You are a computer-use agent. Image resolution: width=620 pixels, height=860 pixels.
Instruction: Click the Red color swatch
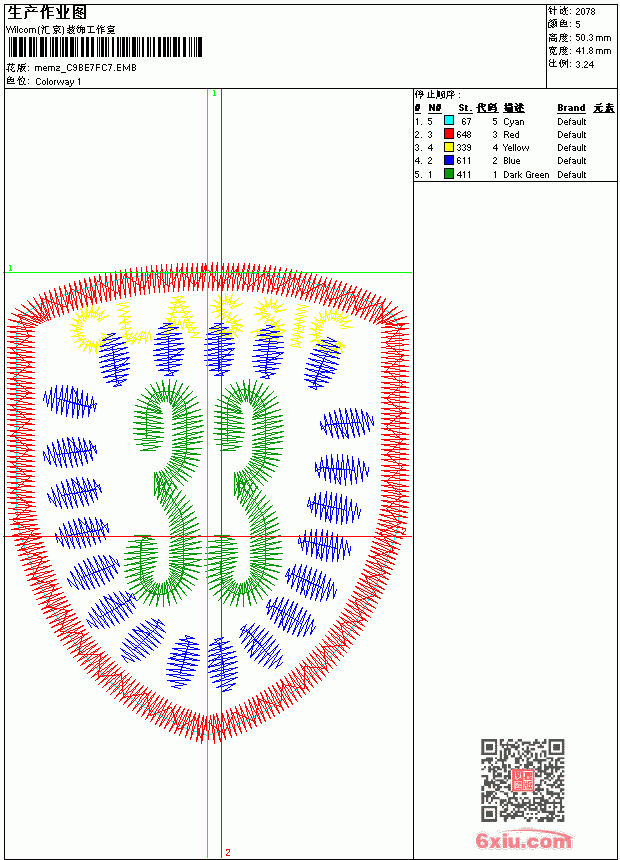(x=449, y=134)
